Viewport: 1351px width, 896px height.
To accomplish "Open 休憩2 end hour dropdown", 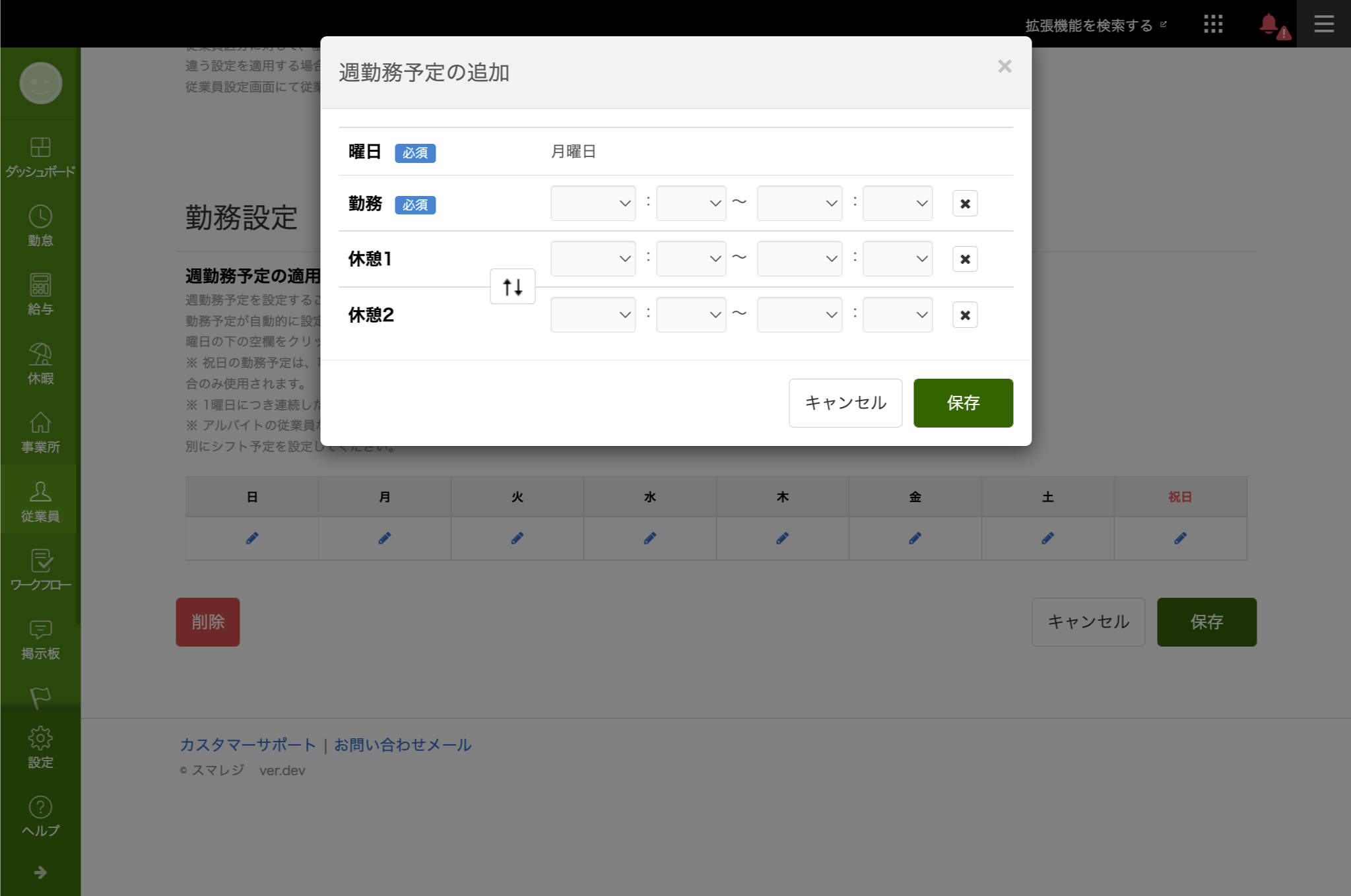I will 800,315.
